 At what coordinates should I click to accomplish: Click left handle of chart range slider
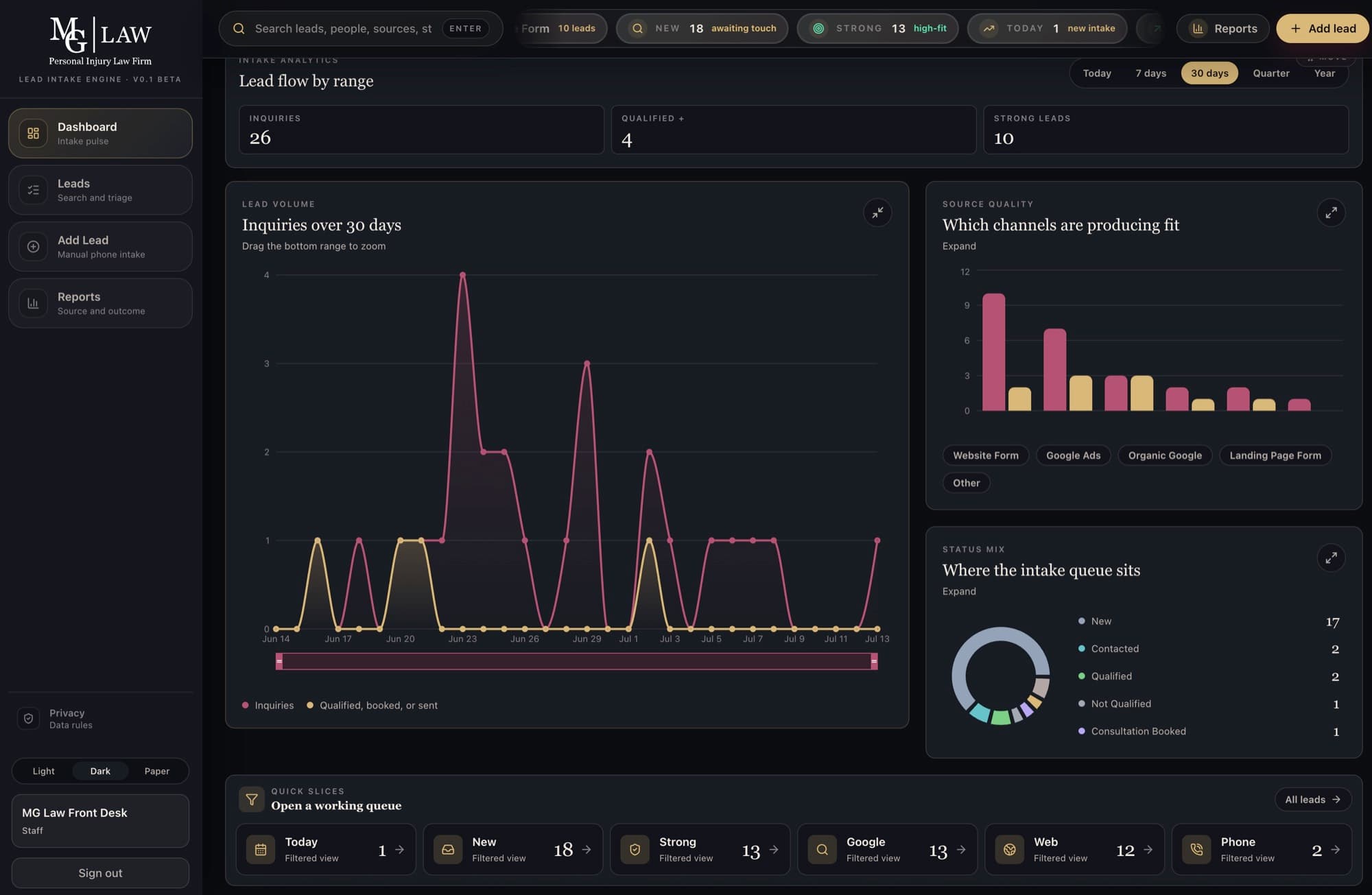point(279,661)
